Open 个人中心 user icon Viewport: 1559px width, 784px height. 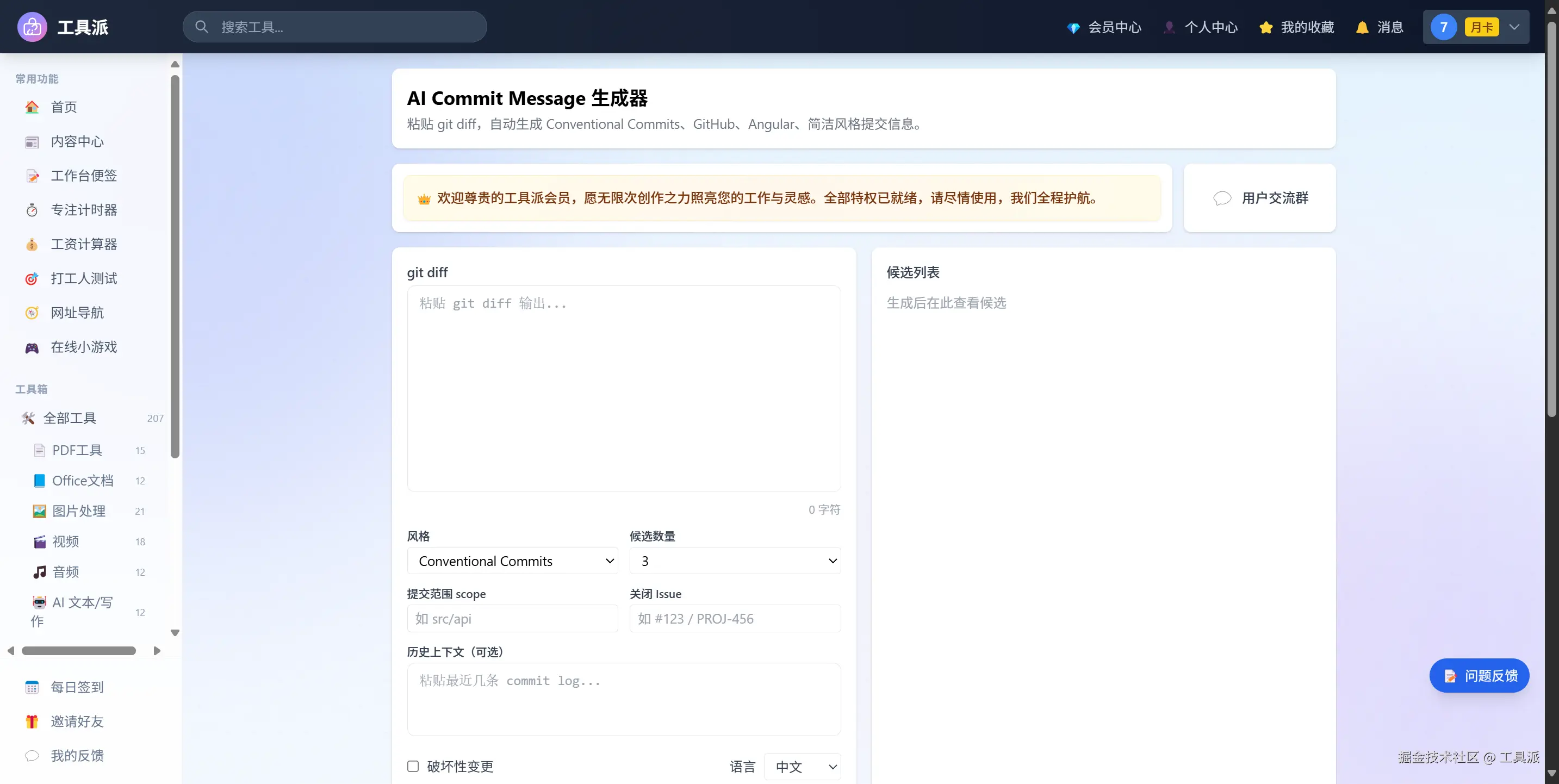(x=1169, y=27)
